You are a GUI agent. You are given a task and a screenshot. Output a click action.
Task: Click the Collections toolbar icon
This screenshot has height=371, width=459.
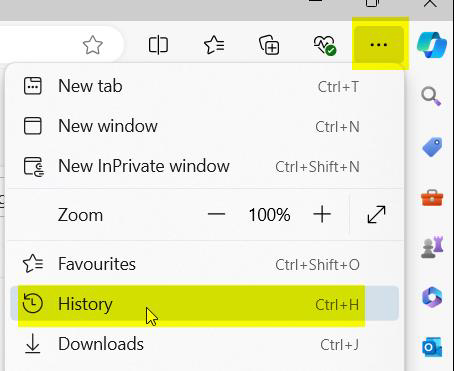click(x=269, y=45)
